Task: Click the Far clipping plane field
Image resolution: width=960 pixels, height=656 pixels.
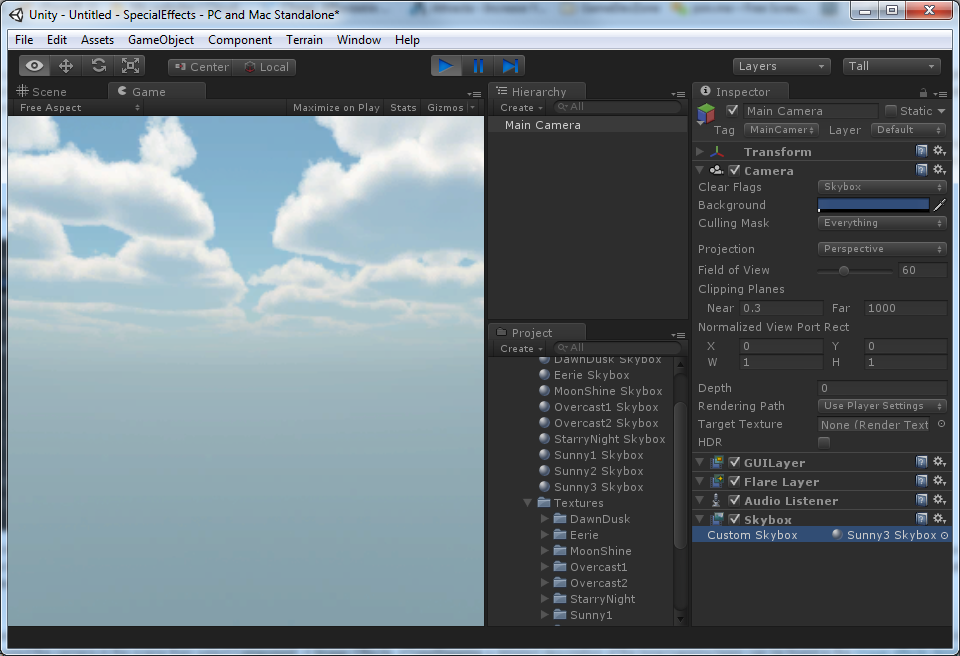Action: click(x=906, y=308)
